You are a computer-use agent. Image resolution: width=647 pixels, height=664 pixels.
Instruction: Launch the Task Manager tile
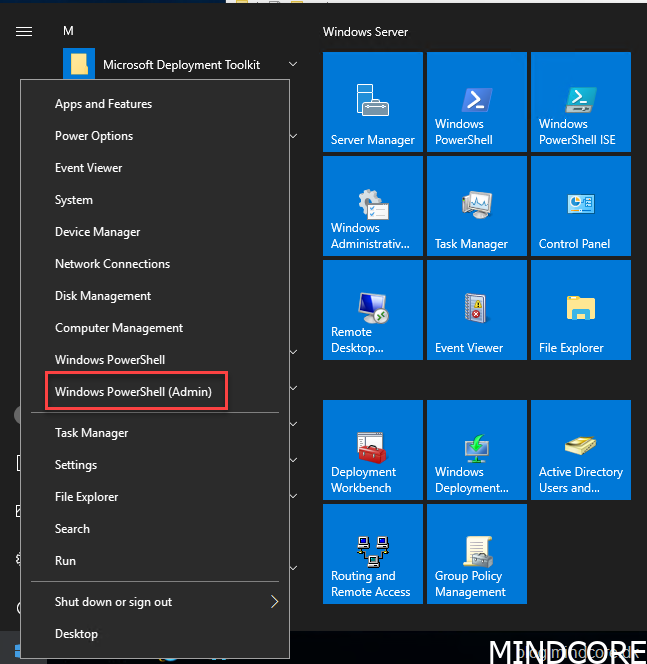click(x=477, y=206)
